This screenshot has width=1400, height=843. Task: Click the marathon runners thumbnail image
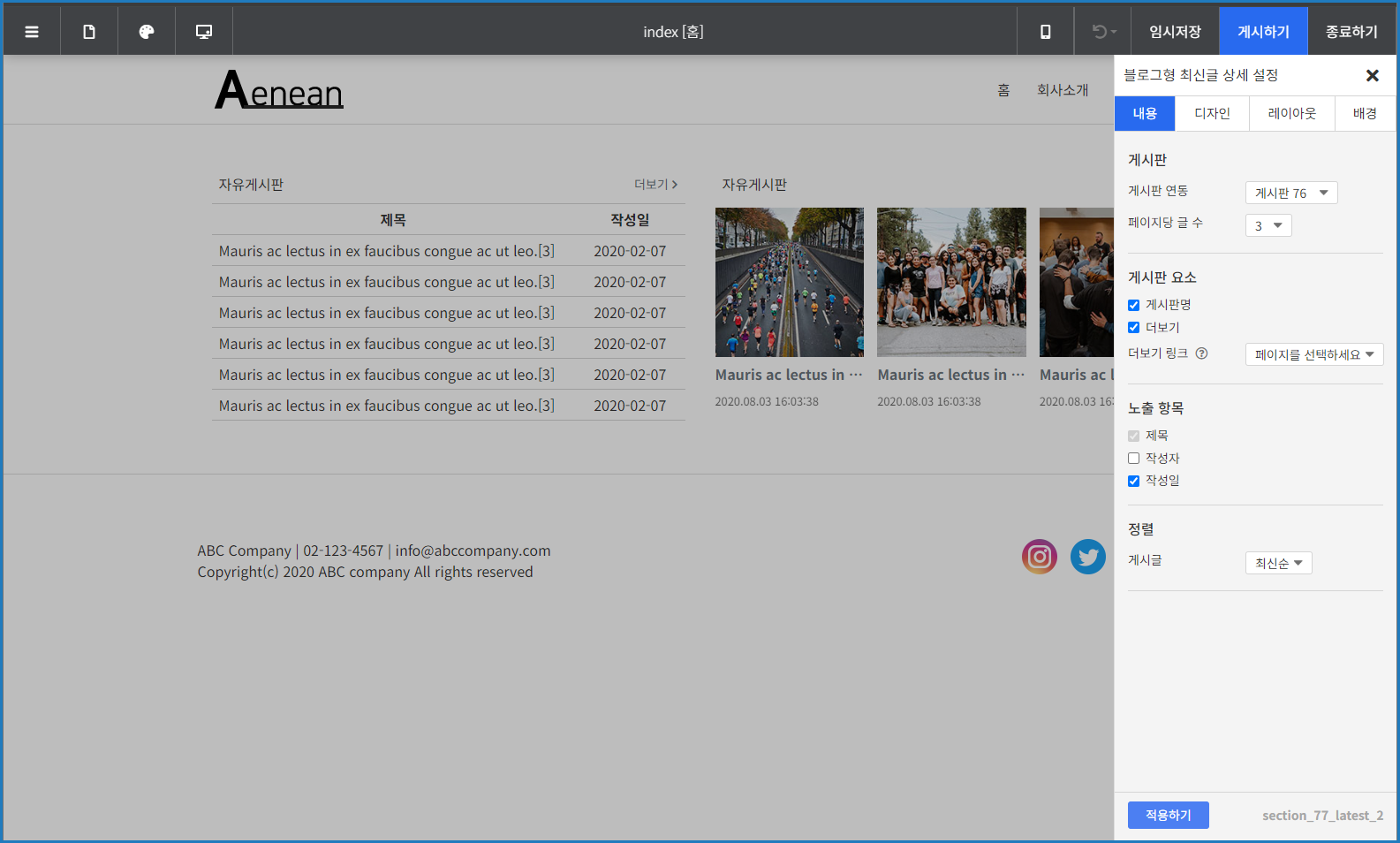pyautogui.click(x=789, y=282)
